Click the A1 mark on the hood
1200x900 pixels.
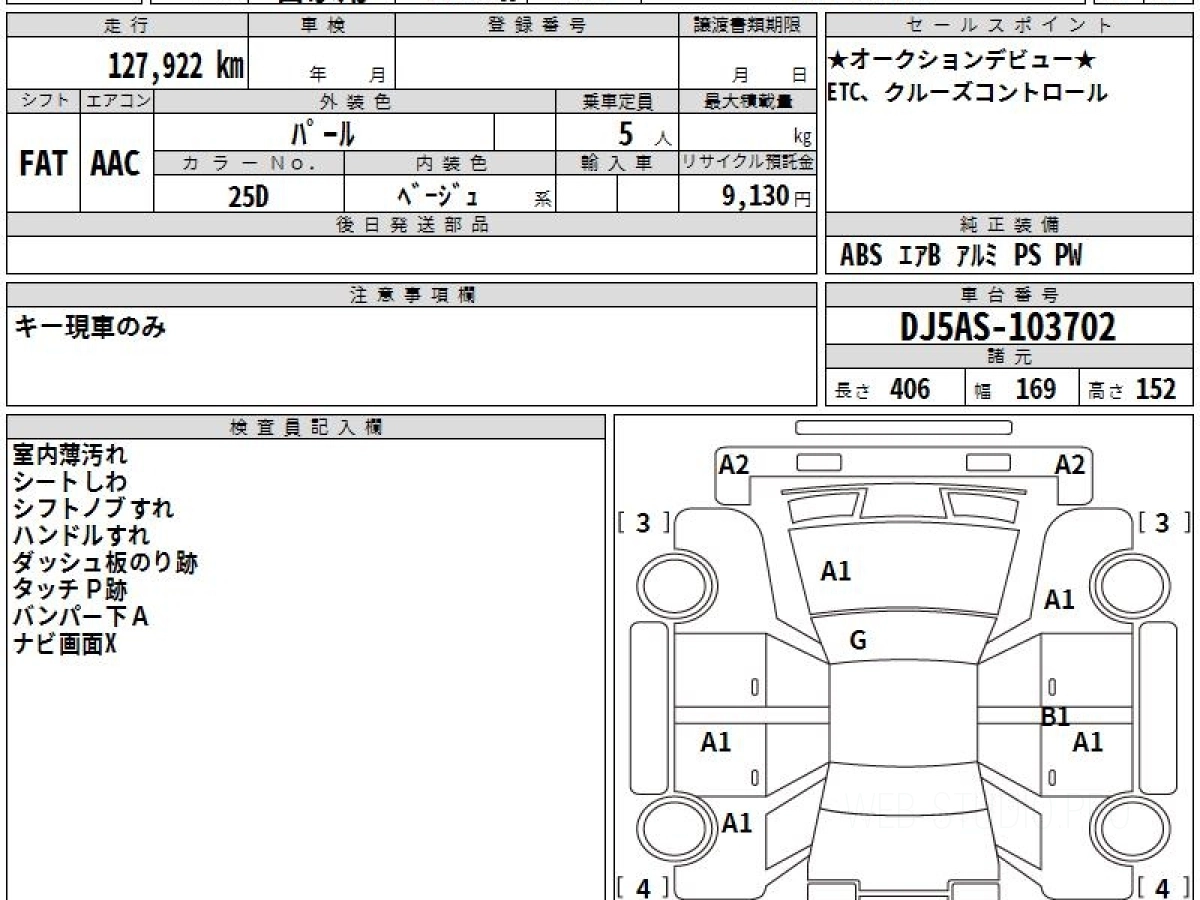[836, 571]
